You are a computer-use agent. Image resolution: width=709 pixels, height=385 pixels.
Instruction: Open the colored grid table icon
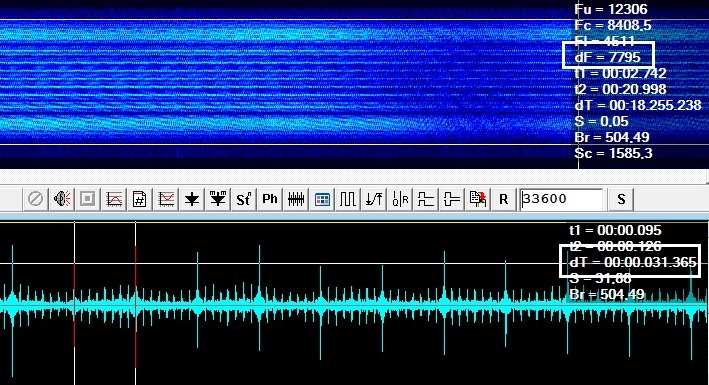(322, 199)
